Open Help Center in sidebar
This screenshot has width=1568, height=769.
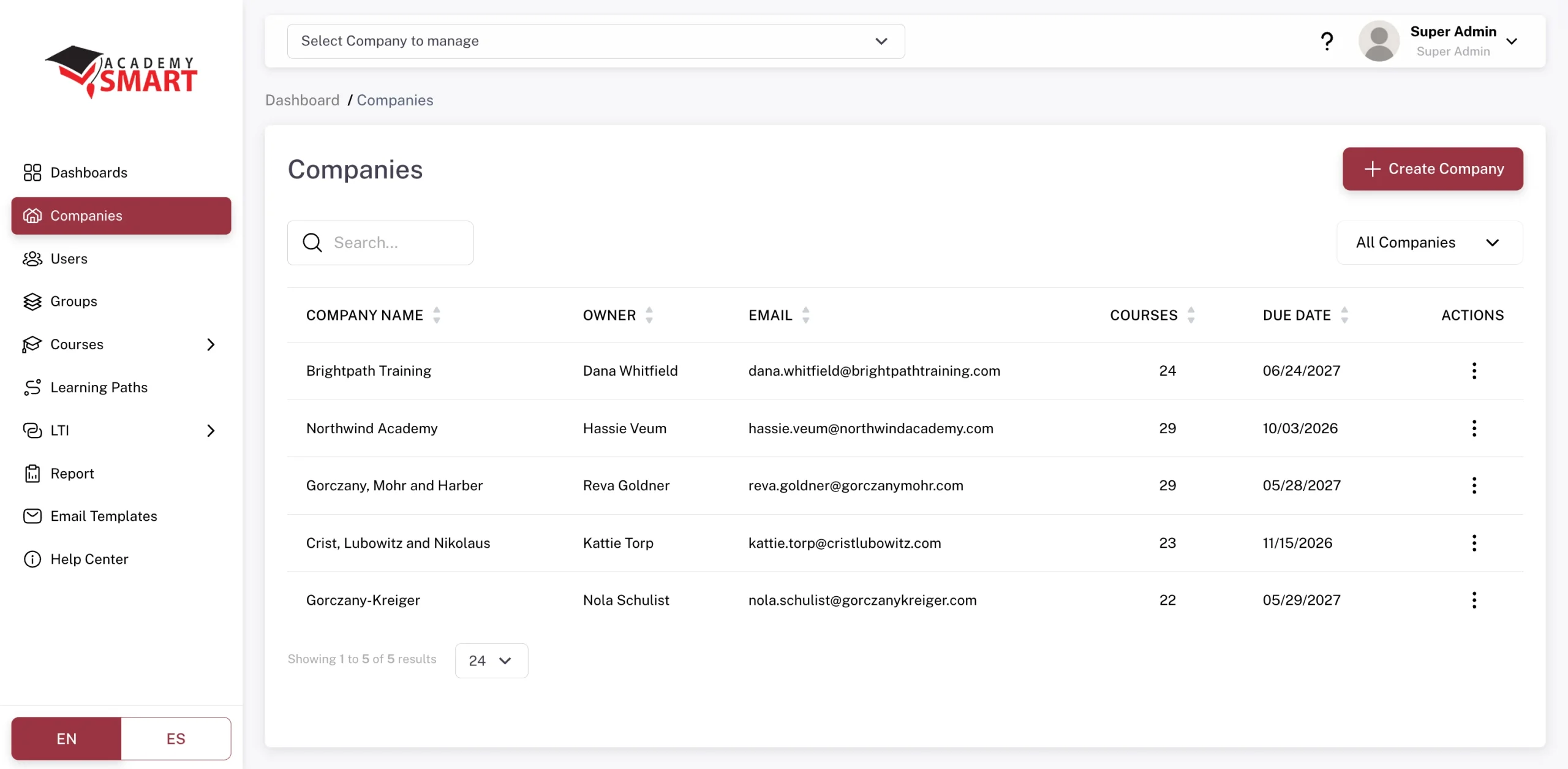tap(121, 559)
